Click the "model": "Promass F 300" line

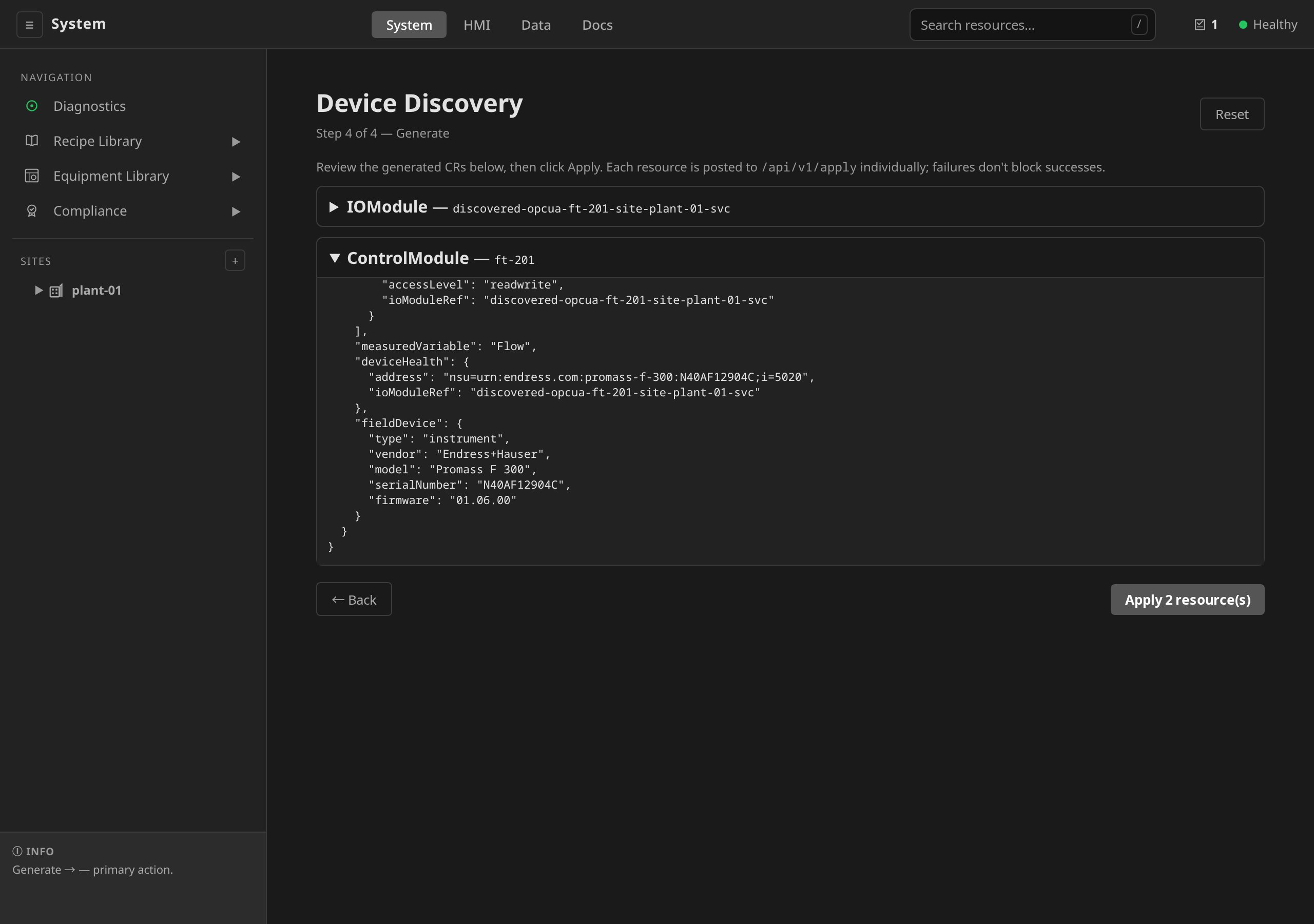pyautogui.click(x=452, y=469)
